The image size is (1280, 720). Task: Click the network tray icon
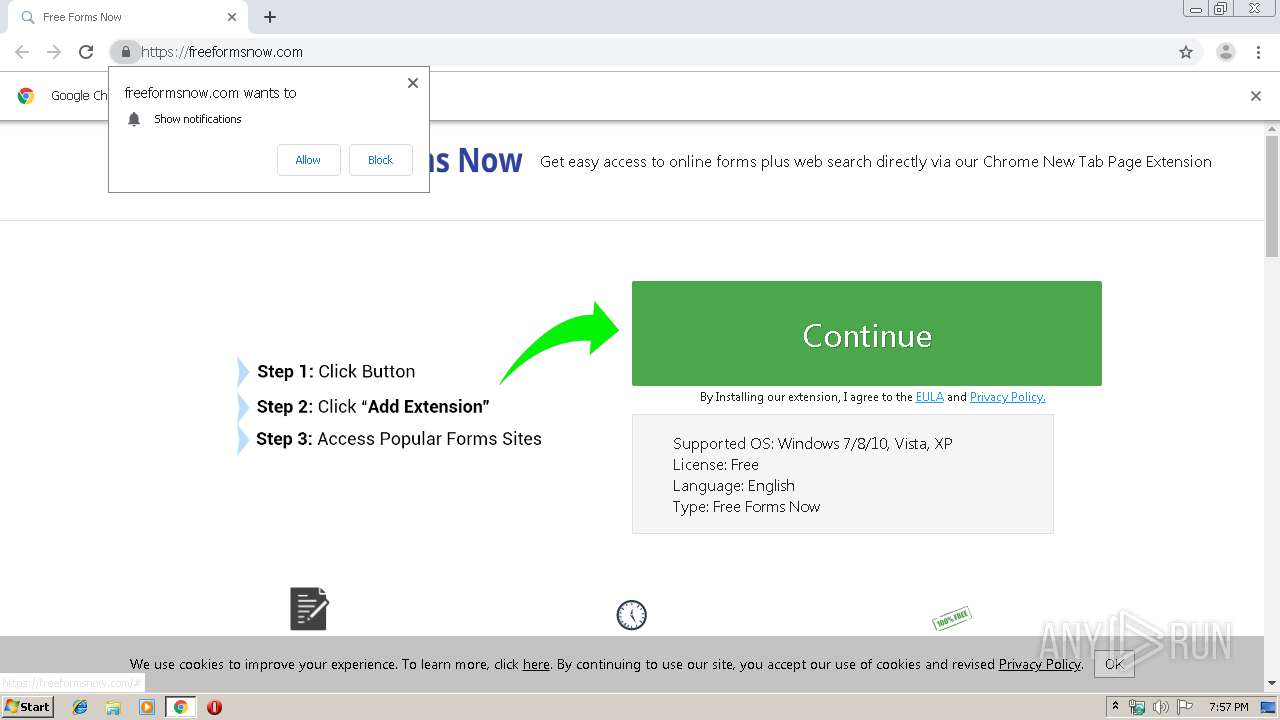point(1137,707)
